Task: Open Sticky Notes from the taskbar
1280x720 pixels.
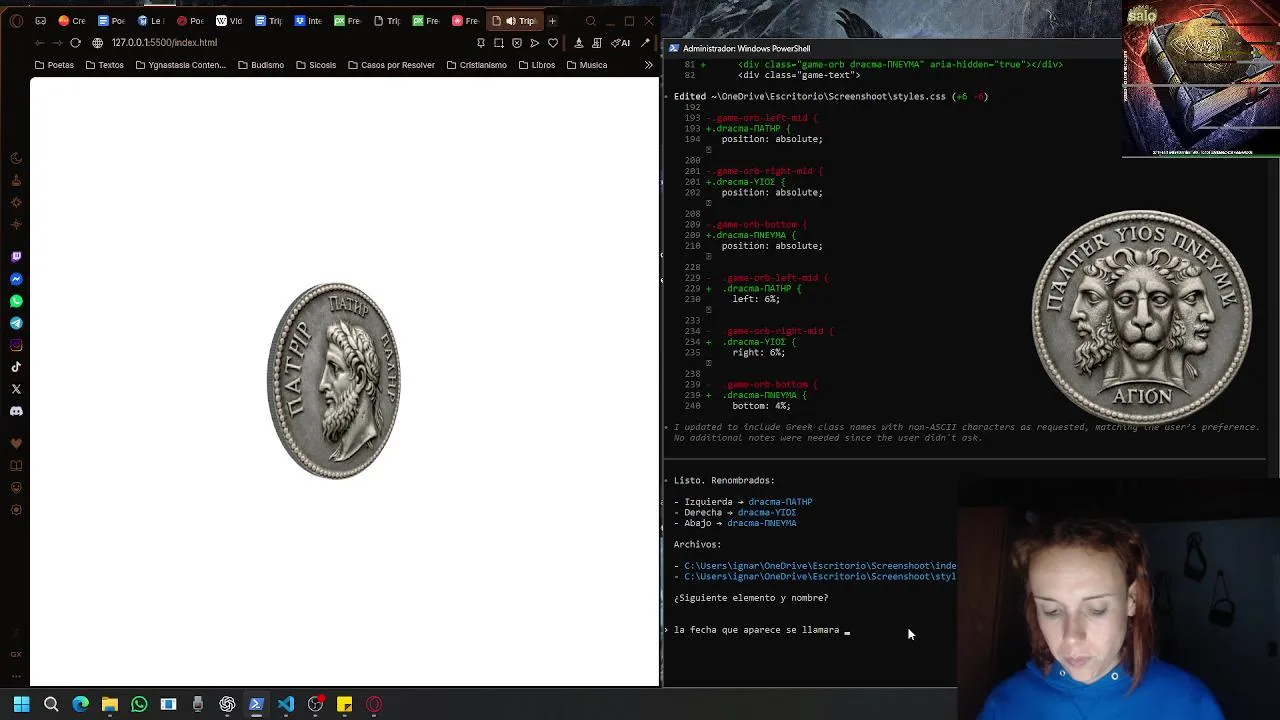Action: (344, 704)
